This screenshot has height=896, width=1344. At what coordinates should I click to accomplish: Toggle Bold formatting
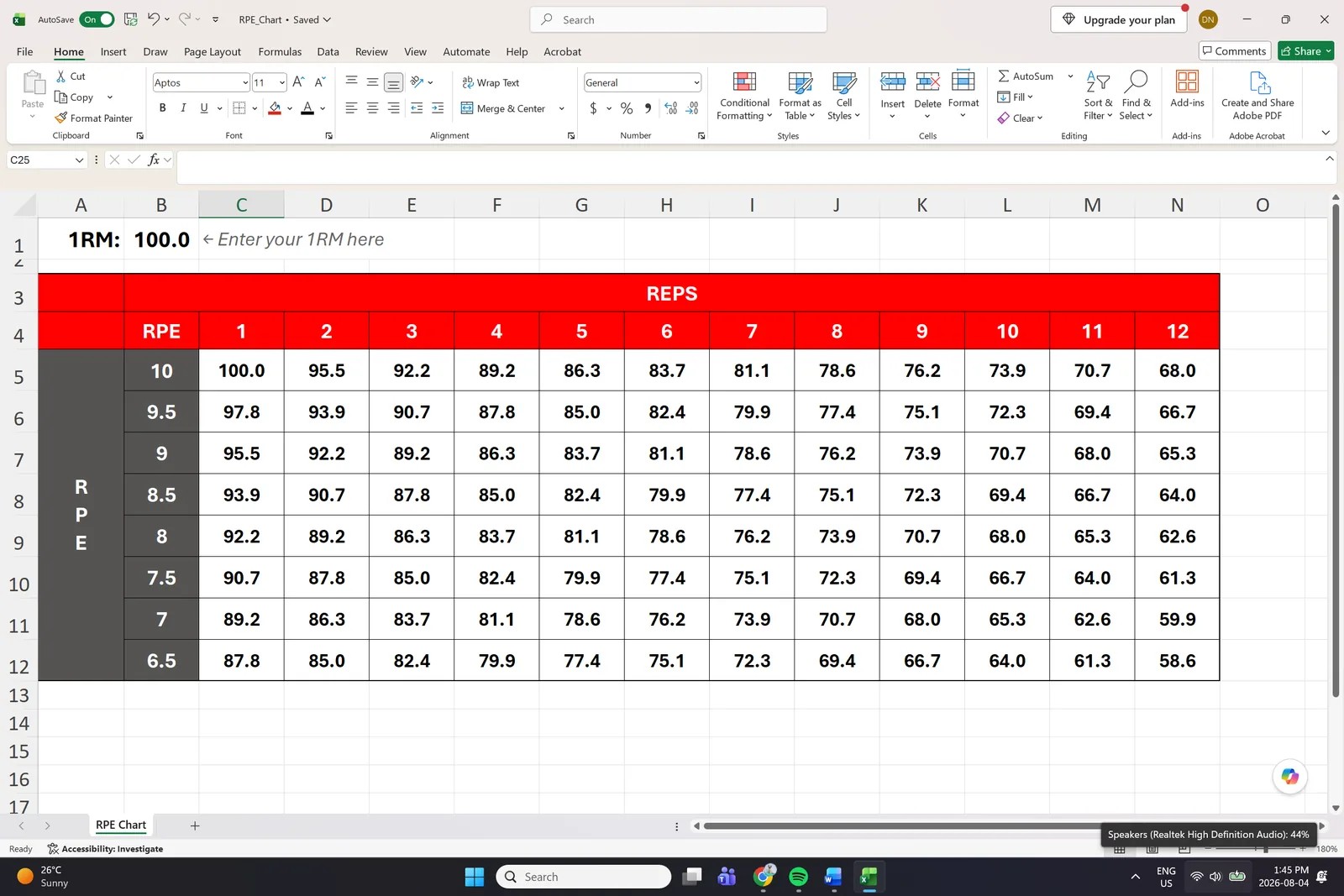tap(163, 108)
